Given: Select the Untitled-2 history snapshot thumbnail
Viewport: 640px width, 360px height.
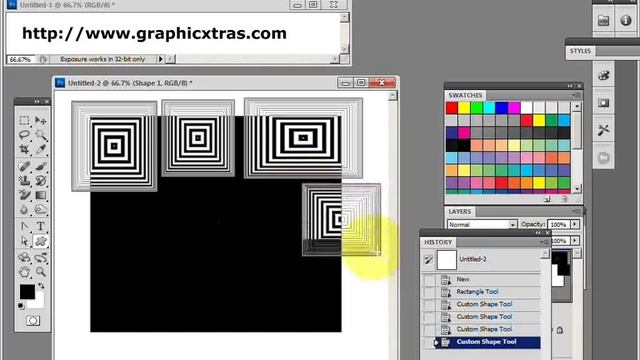Looking at the screenshot, I should [x=447, y=260].
